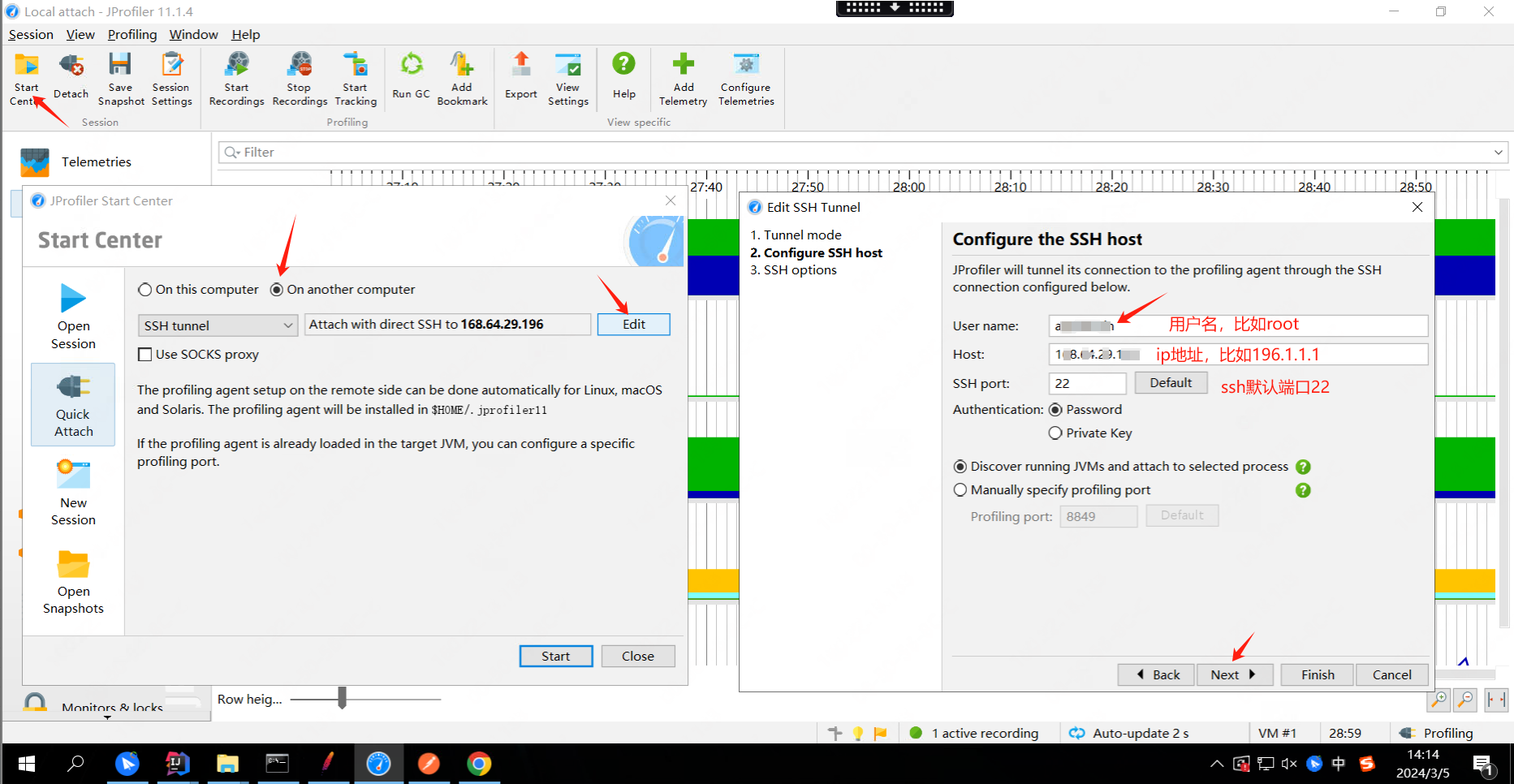Click the SSH port input field

1088,383
